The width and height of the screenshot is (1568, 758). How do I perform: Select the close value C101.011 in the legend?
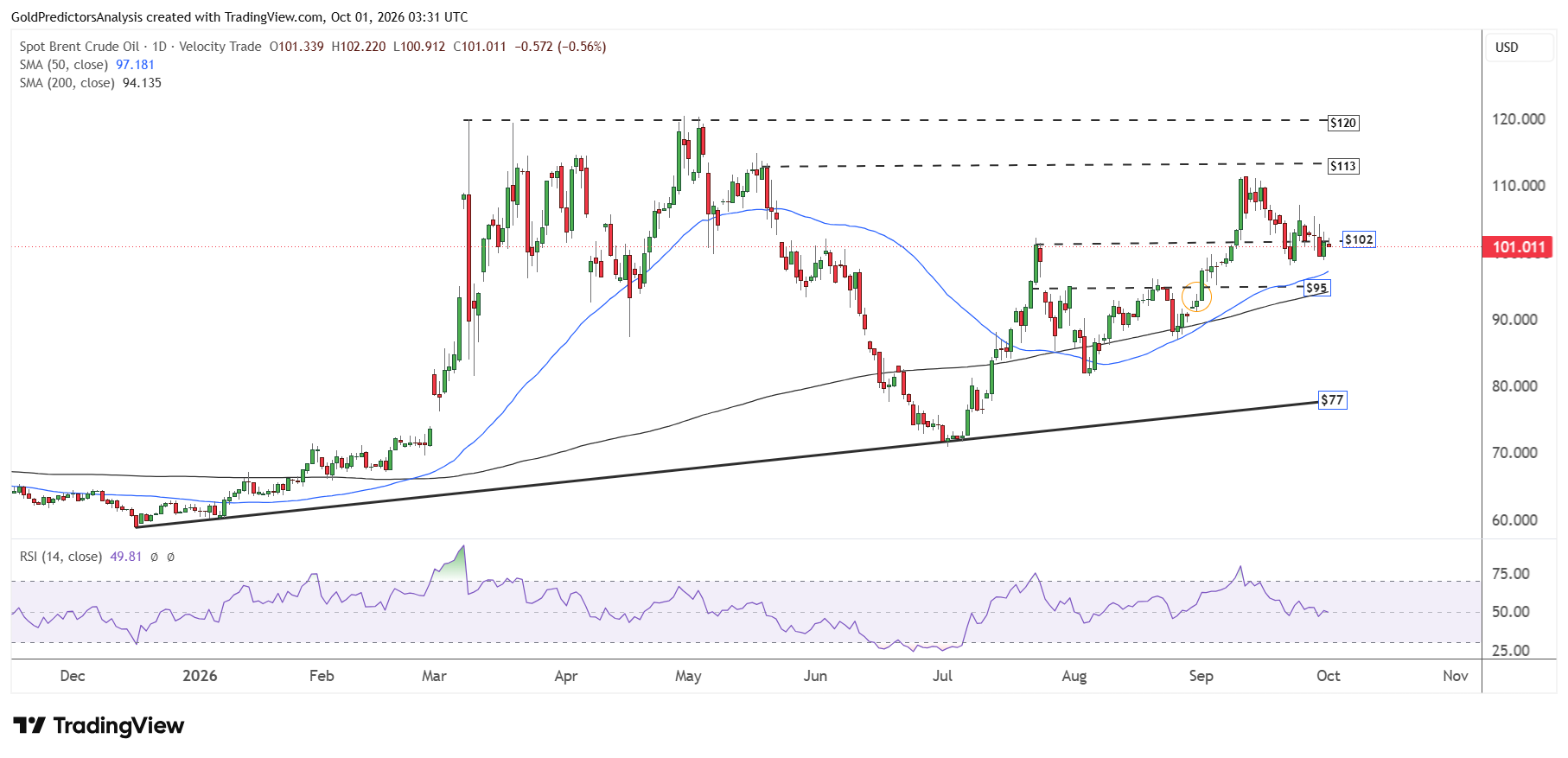[x=480, y=47]
